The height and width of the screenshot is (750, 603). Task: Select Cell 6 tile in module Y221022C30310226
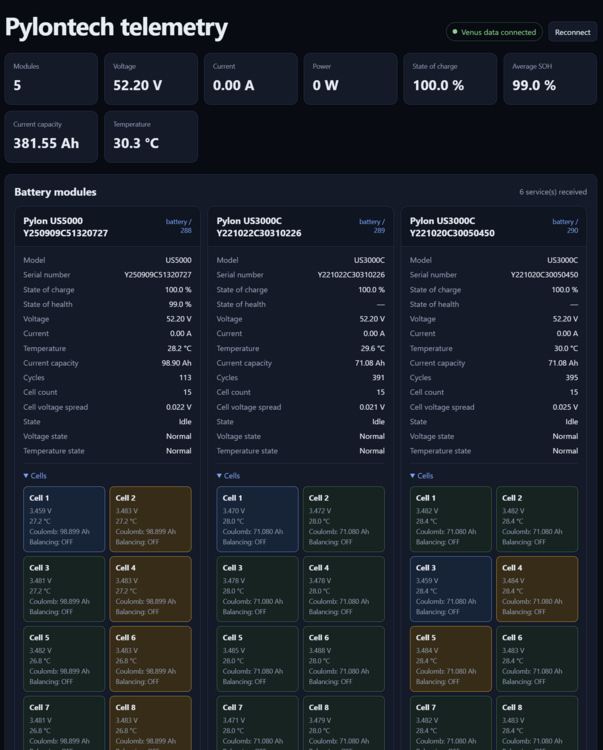tap(344, 659)
